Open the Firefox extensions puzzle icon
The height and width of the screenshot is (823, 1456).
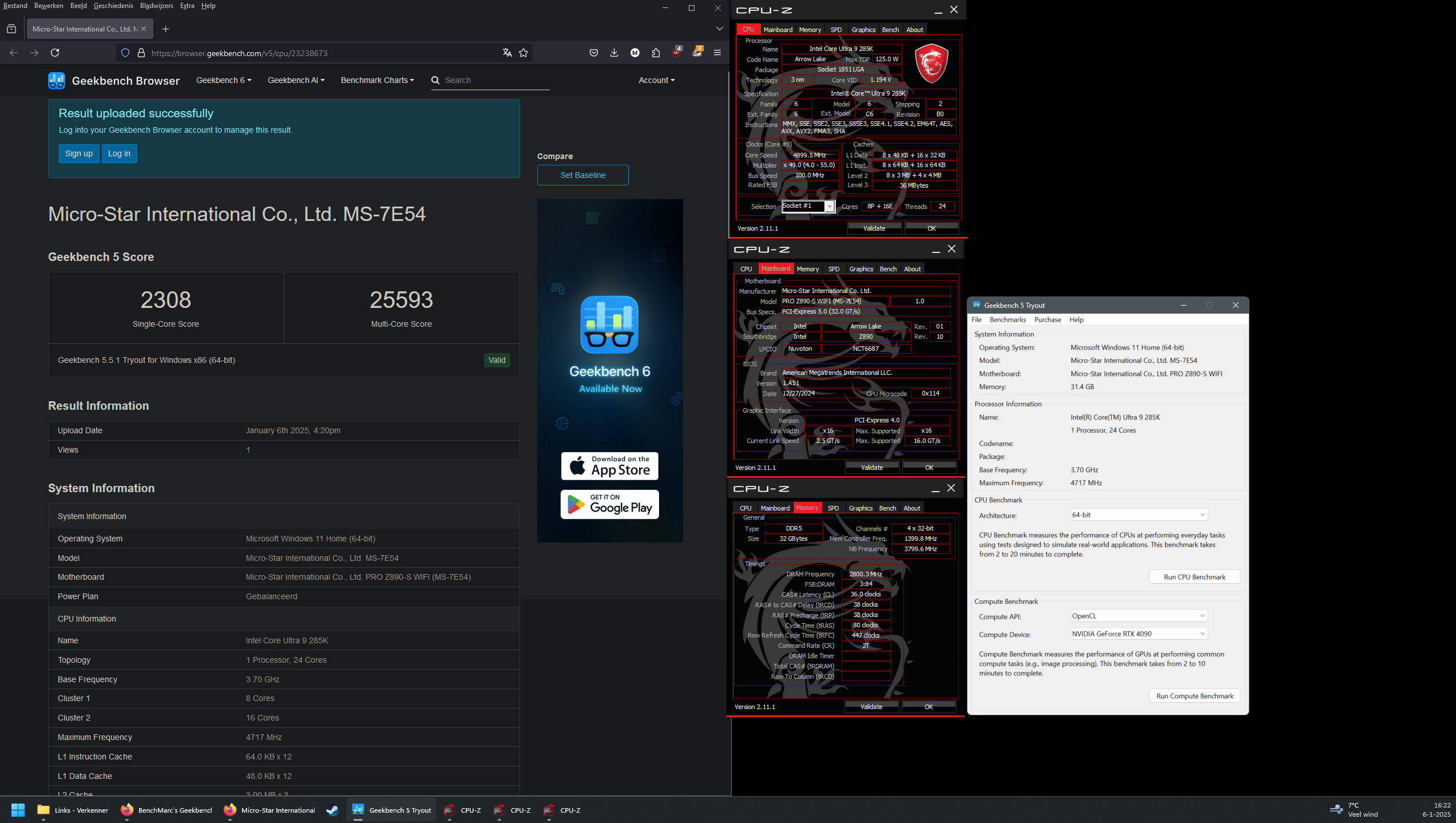(656, 53)
